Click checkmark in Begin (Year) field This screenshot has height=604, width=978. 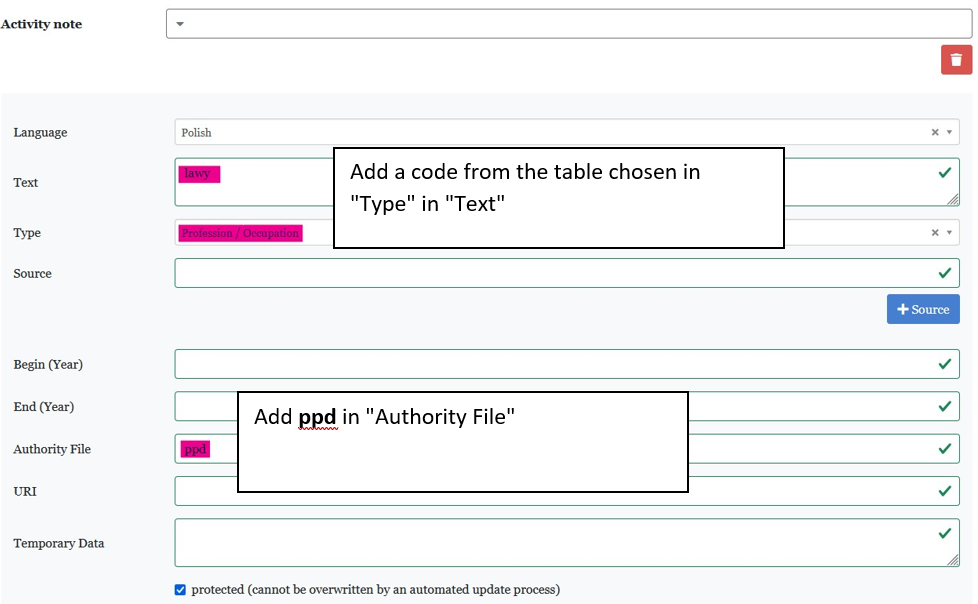click(945, 364)
